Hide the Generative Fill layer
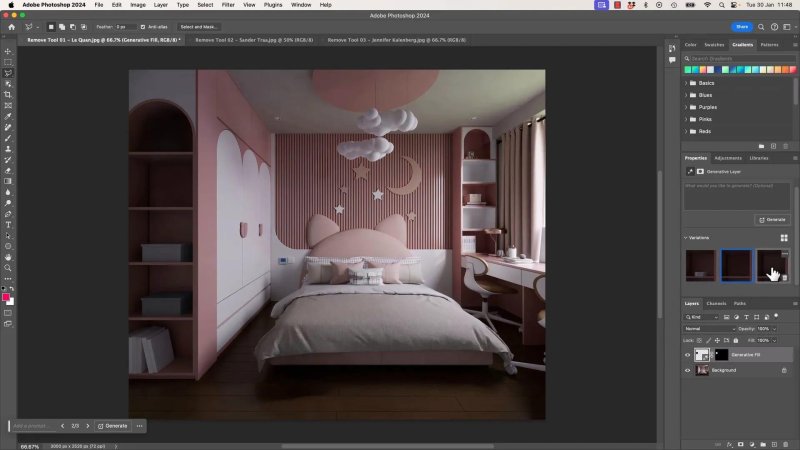The height and width of the screenshot is (450, 800). 687,355
